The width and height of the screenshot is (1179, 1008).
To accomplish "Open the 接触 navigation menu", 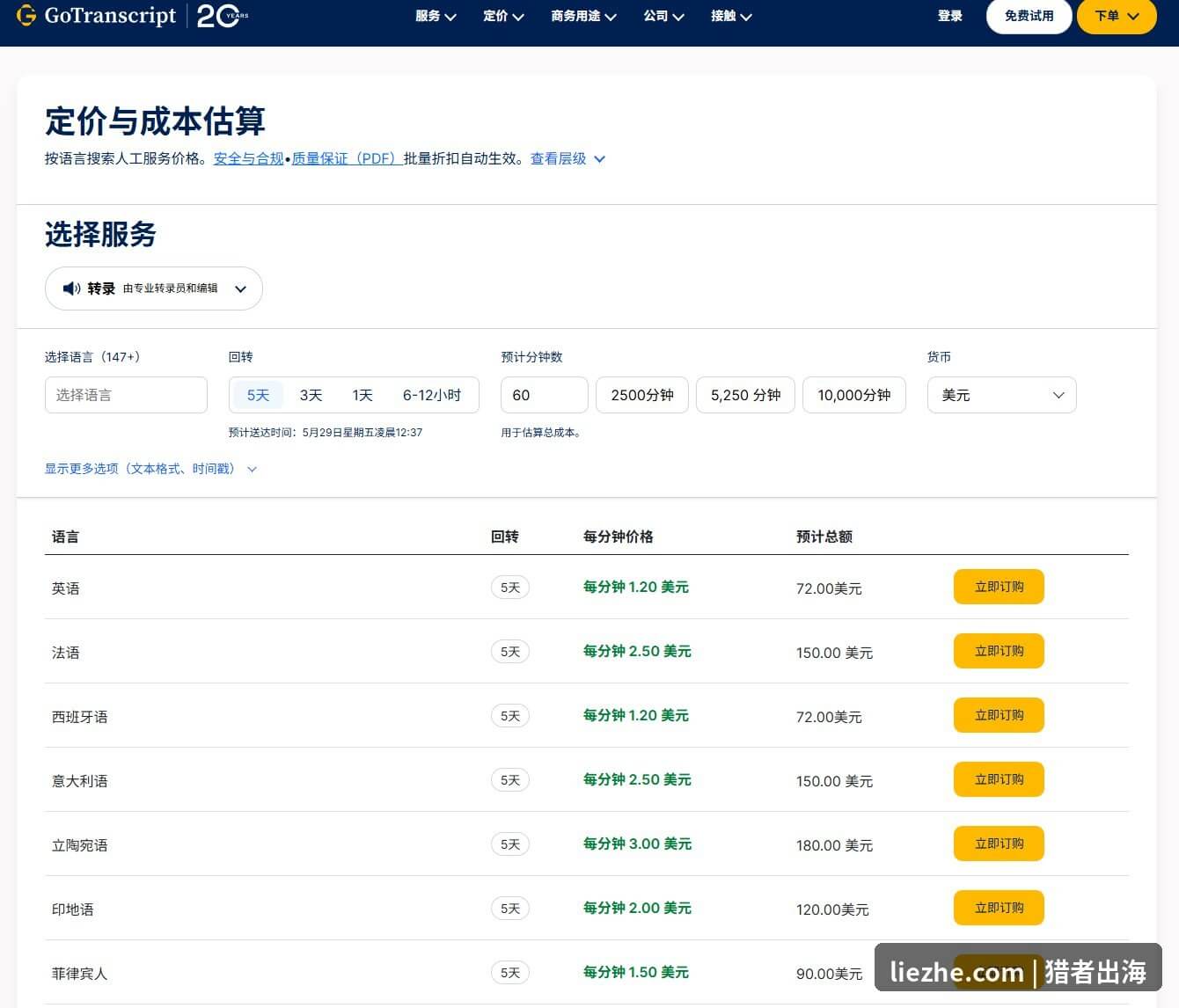I will click(x=731, y=16).
